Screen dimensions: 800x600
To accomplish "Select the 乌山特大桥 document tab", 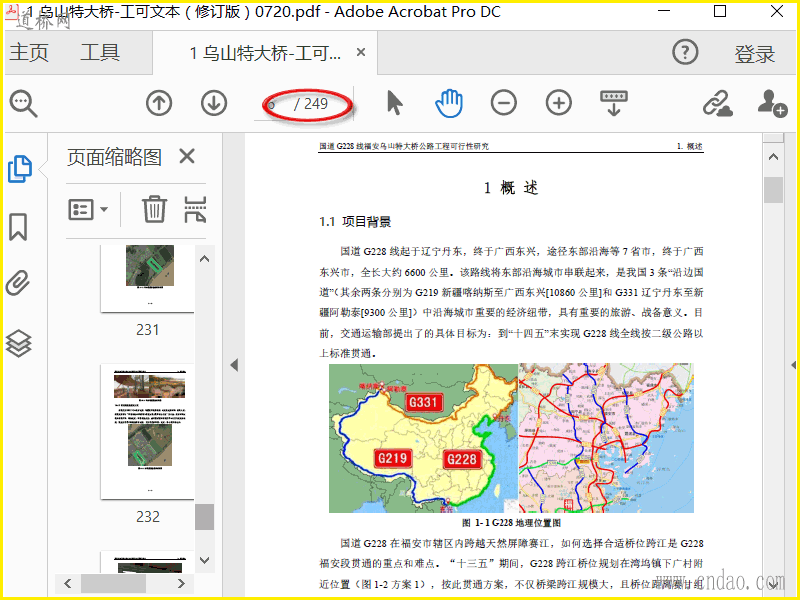I will pos(265,53).
